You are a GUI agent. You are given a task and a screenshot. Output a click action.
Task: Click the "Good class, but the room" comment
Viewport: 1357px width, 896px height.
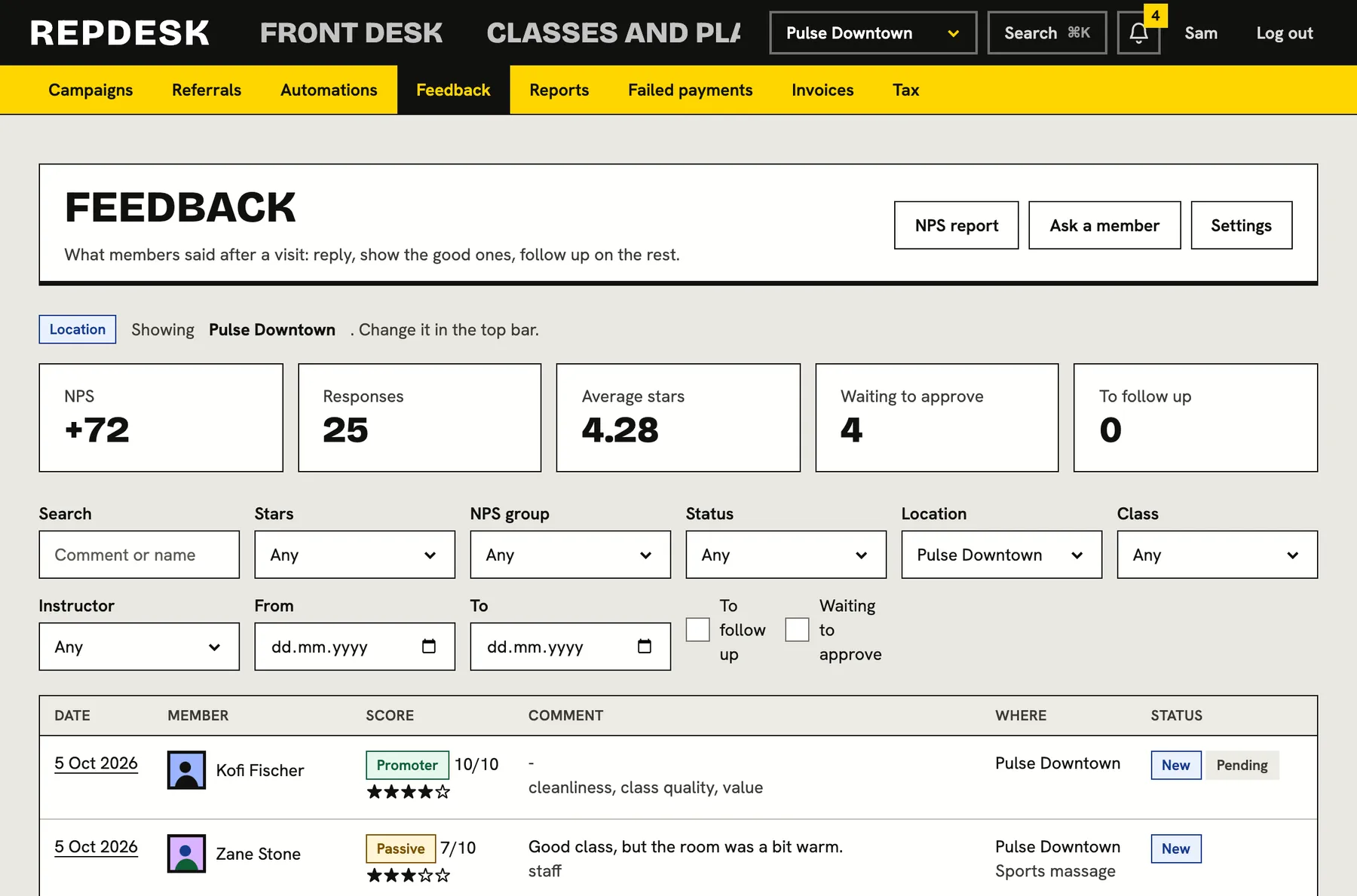[x=685, y=847]
